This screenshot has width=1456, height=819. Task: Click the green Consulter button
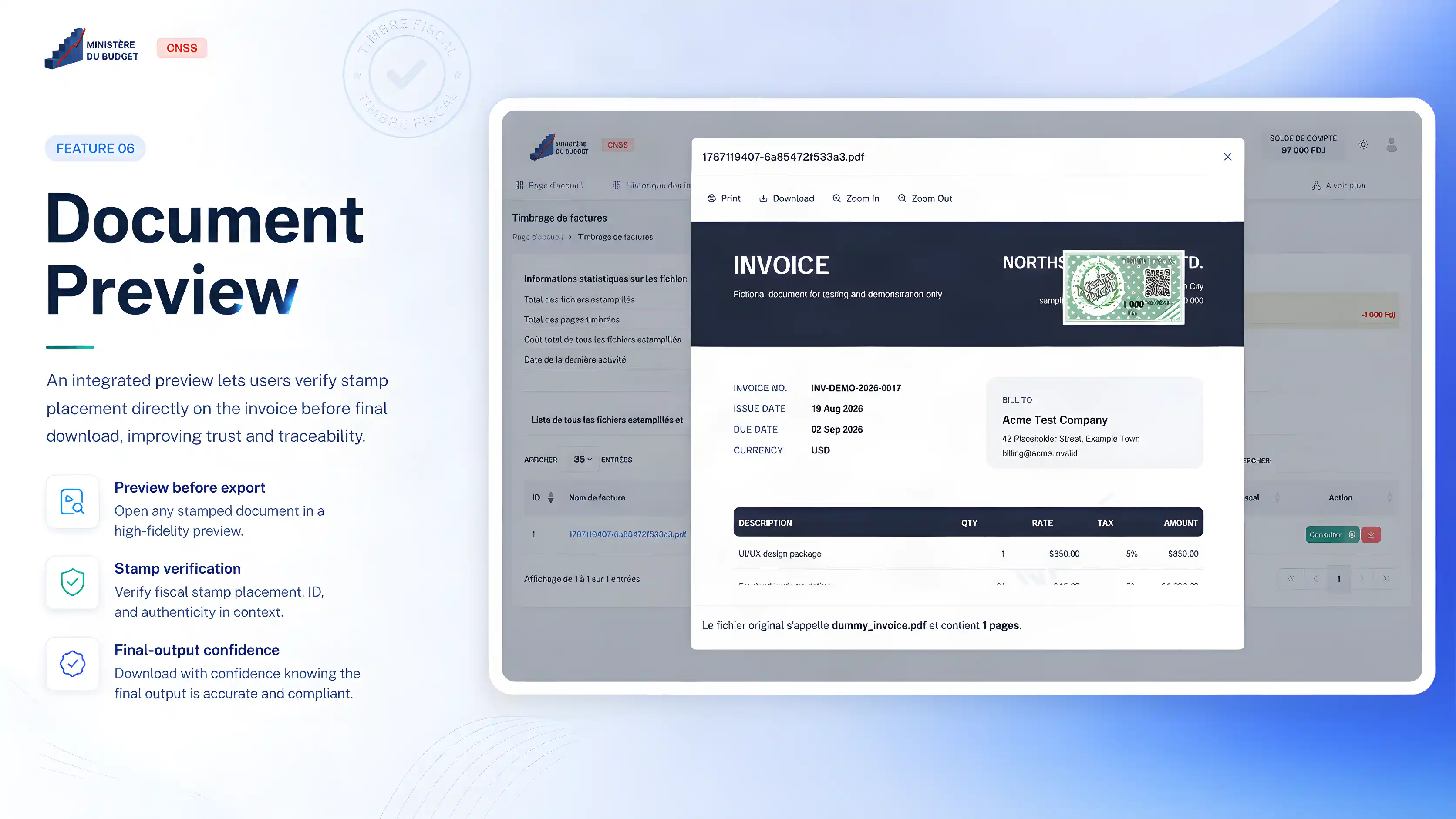[1332, 534]
